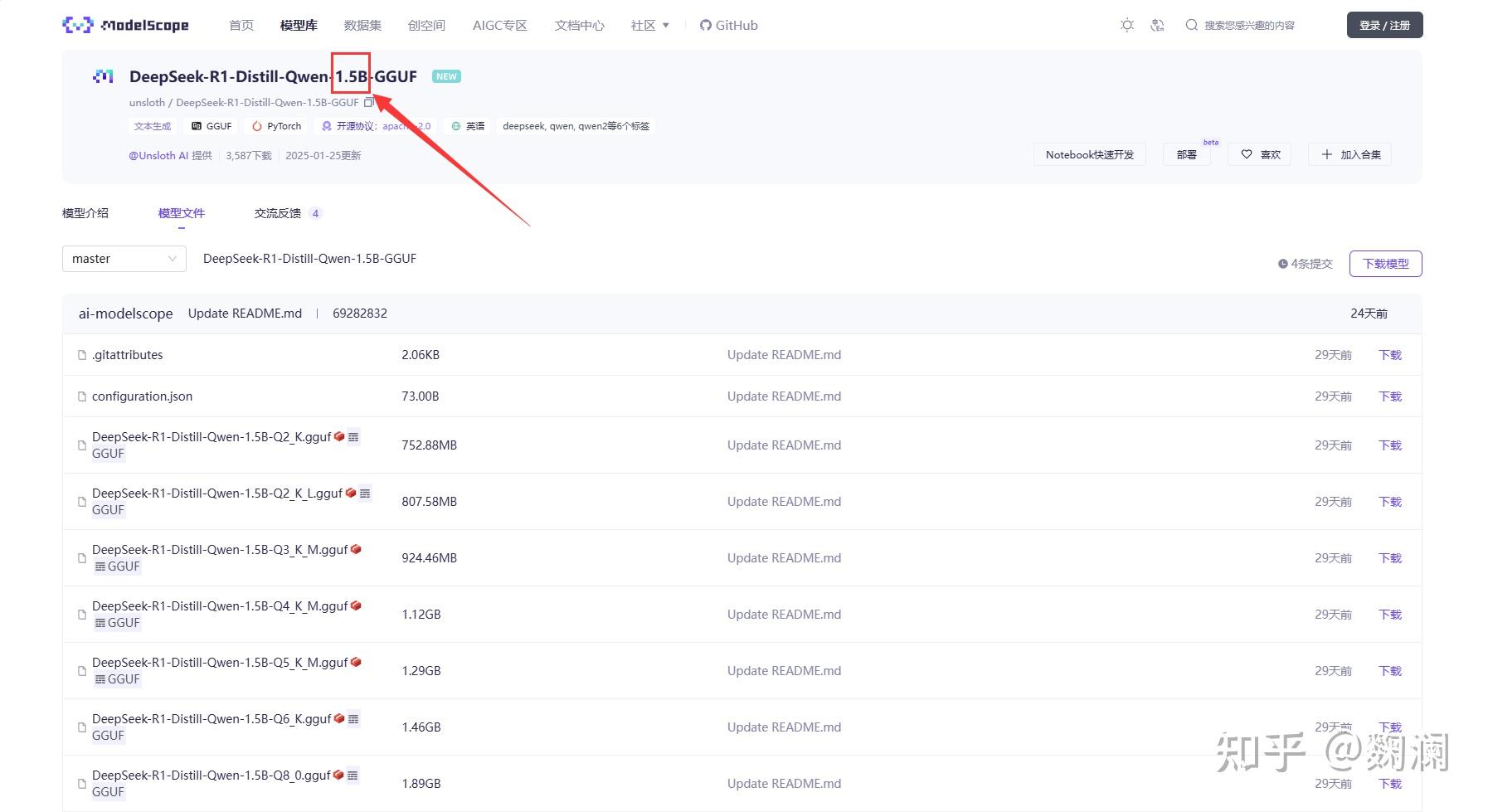This screenshot has width=1488, height=812.
Task: Click the 下载模型 button
Action: (x=1385, y=264)
